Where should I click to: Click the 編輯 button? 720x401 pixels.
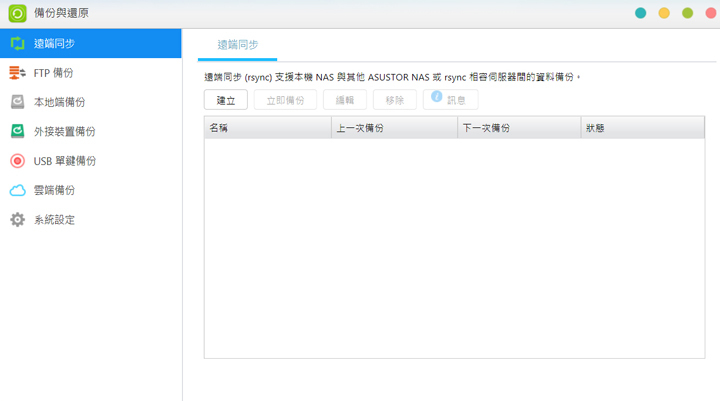click(344, 100)
